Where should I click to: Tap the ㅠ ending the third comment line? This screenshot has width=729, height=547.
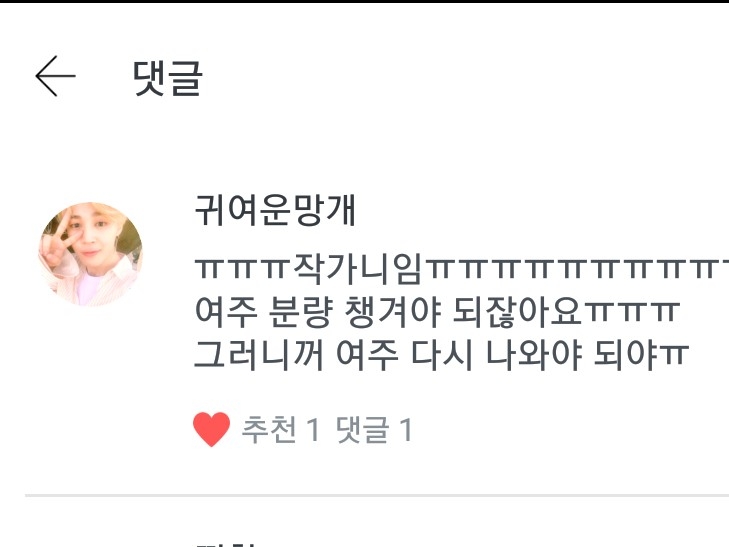pos(673,356)
